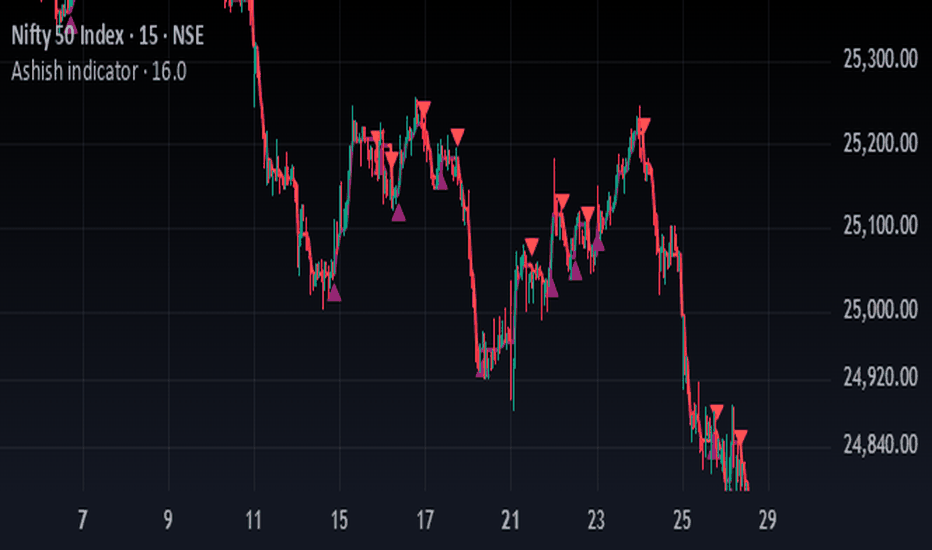Select red sell triangle at the date-24 peak
Image resolution: width=932 pixels, height=550 pixels.
click(x=643, y=126)
